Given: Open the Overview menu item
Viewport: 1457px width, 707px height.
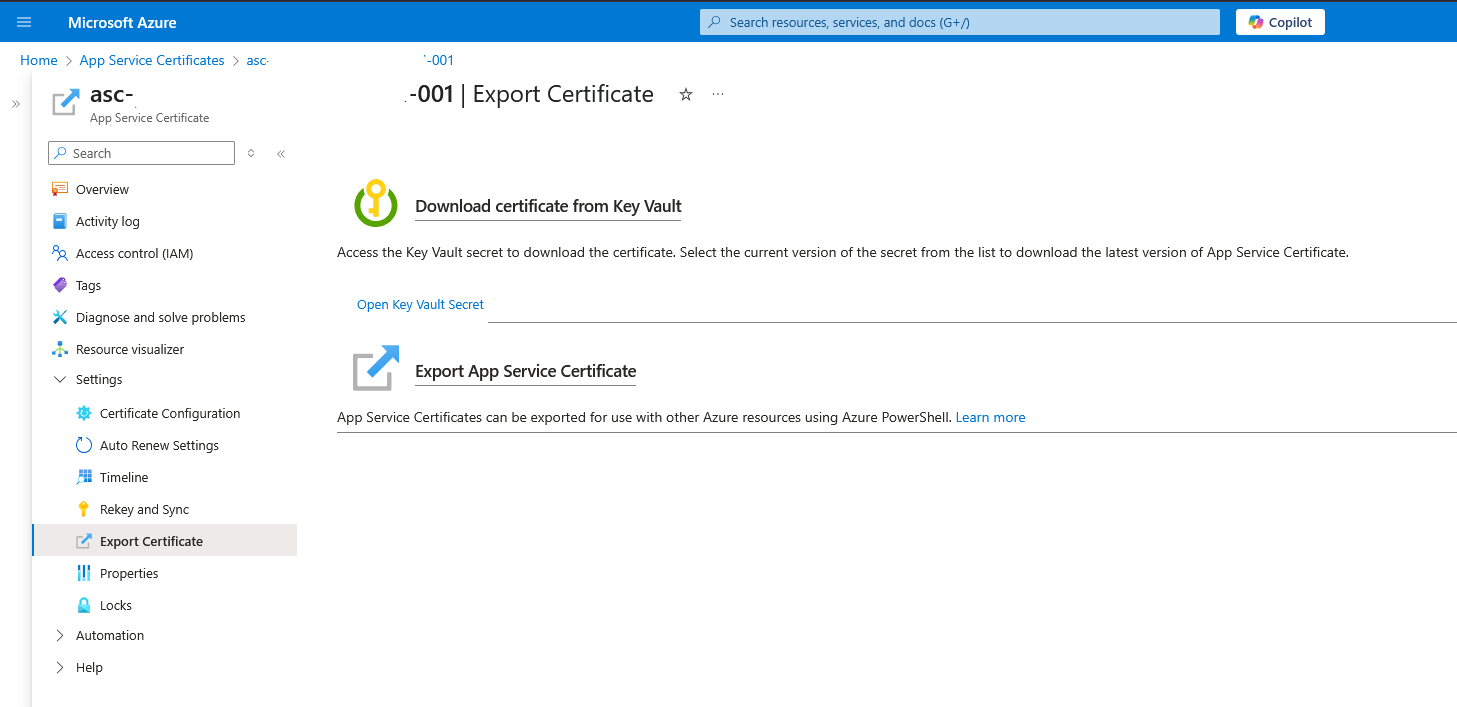Looking at the screenshot, I should [102, 189].
